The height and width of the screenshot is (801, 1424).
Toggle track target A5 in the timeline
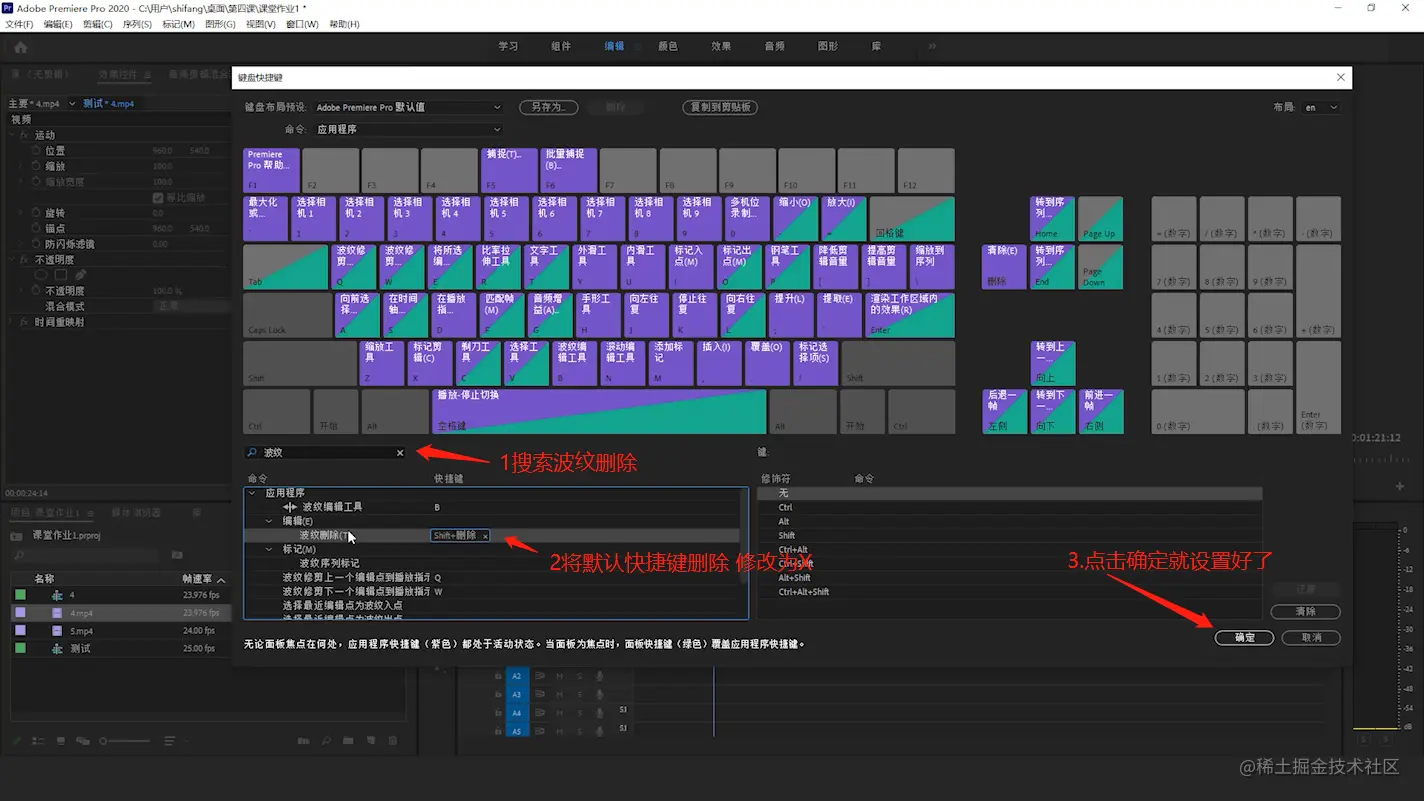click(517, 731)
